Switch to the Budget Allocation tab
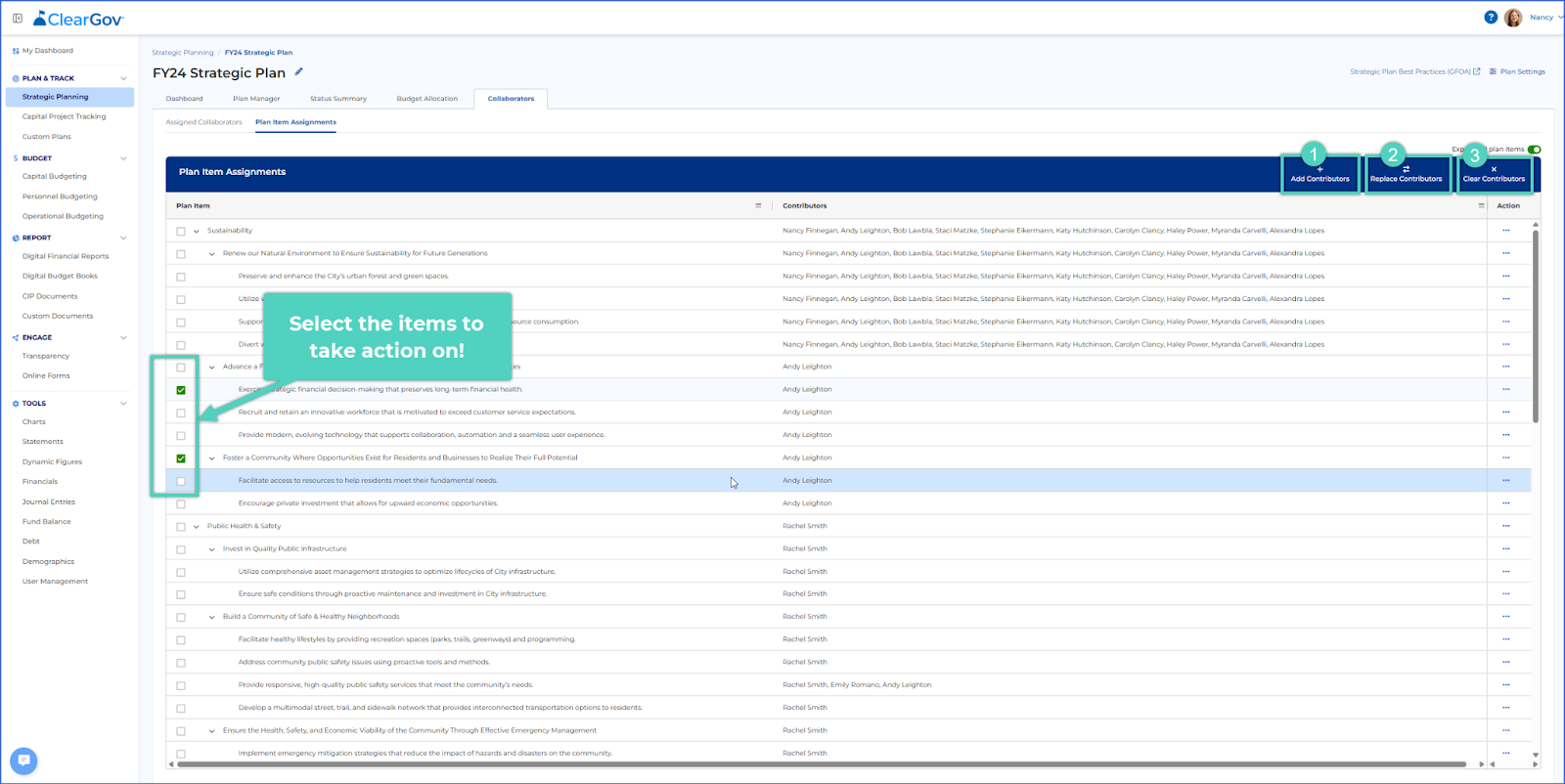 pyautogui.click(x=426, y=99)
